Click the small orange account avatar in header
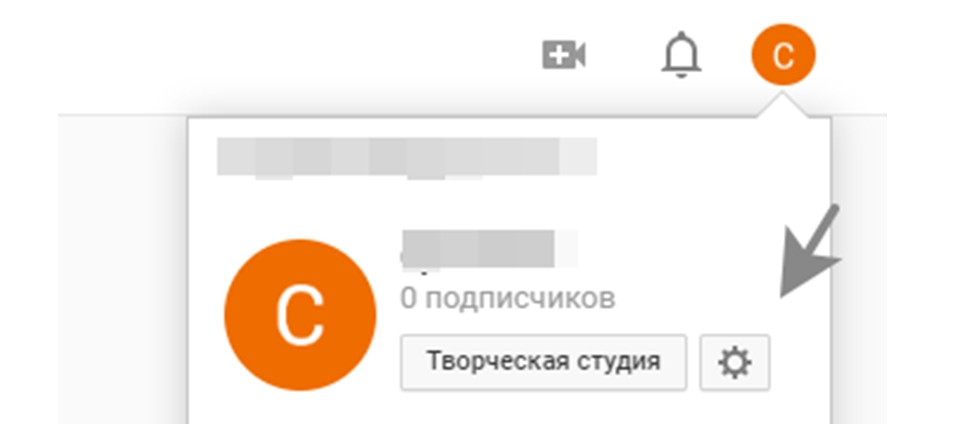The width and height of the screenshot is (969, 432). 783,55
